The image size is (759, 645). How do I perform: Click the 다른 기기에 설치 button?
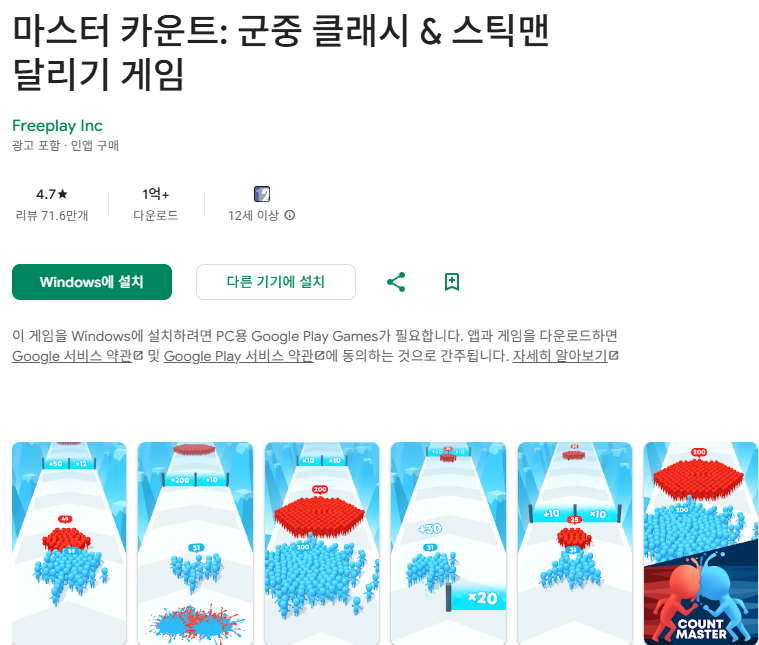coord(276,282)
